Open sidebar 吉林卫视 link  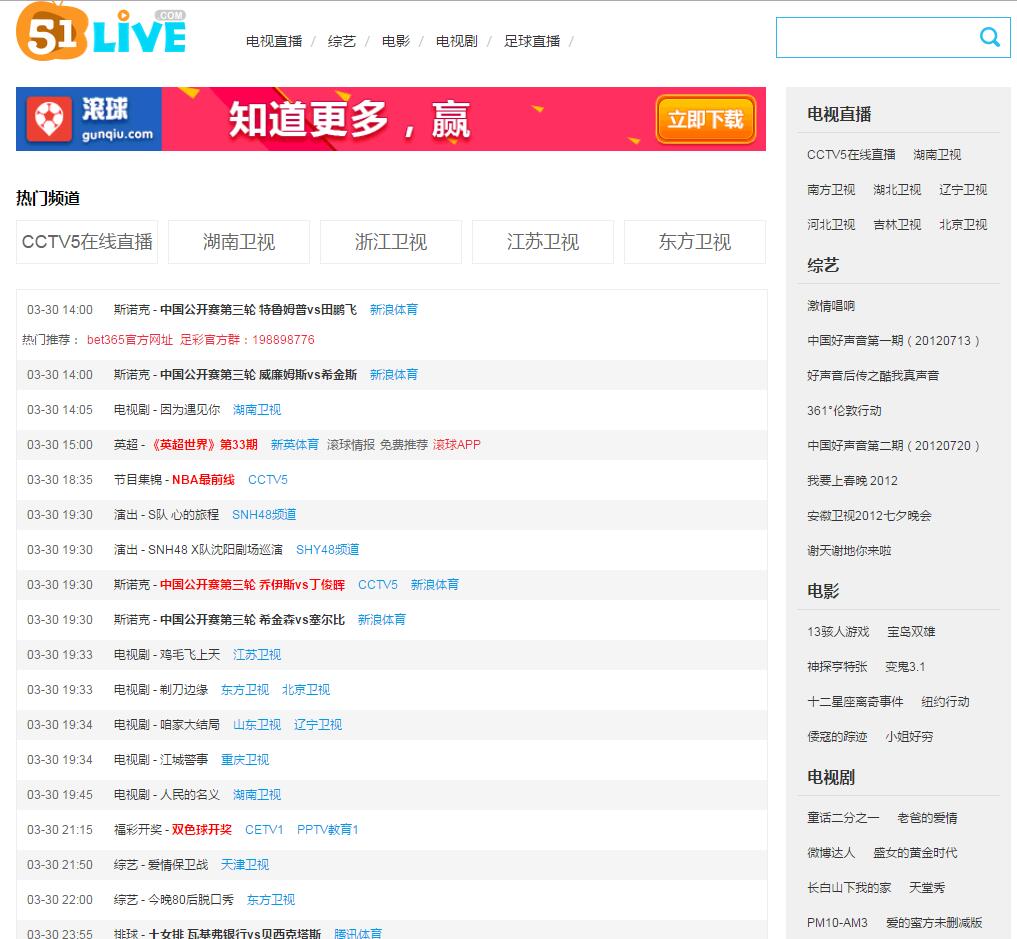[897, 225]
